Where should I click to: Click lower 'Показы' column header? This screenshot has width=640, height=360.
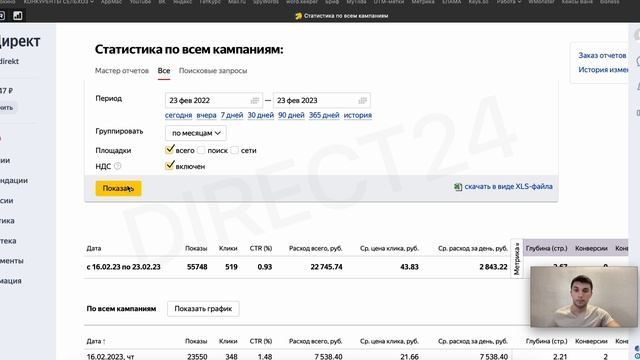tap(196, 341)
